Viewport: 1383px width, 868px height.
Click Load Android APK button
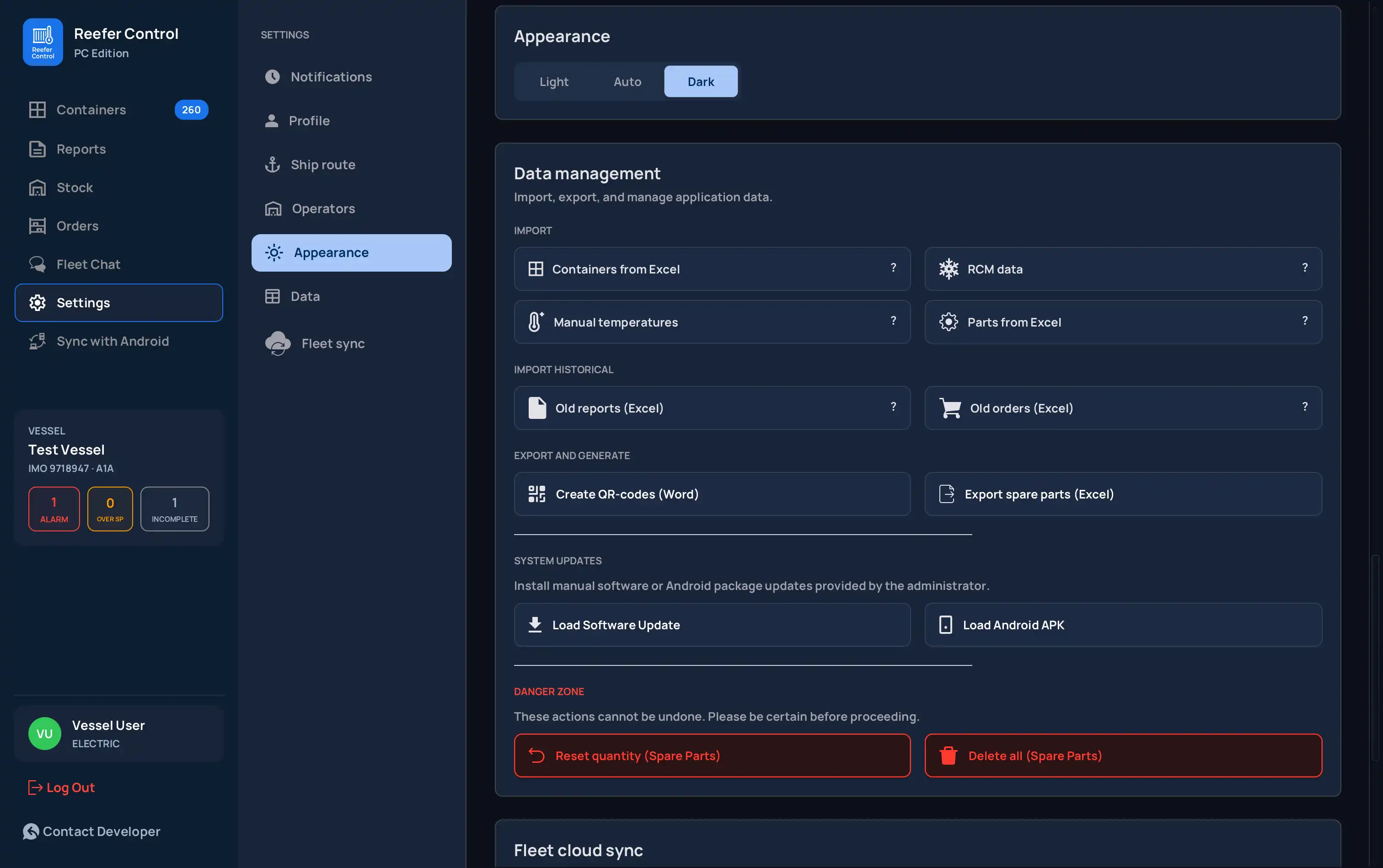pyautogui.click(x=1123, y=625)
